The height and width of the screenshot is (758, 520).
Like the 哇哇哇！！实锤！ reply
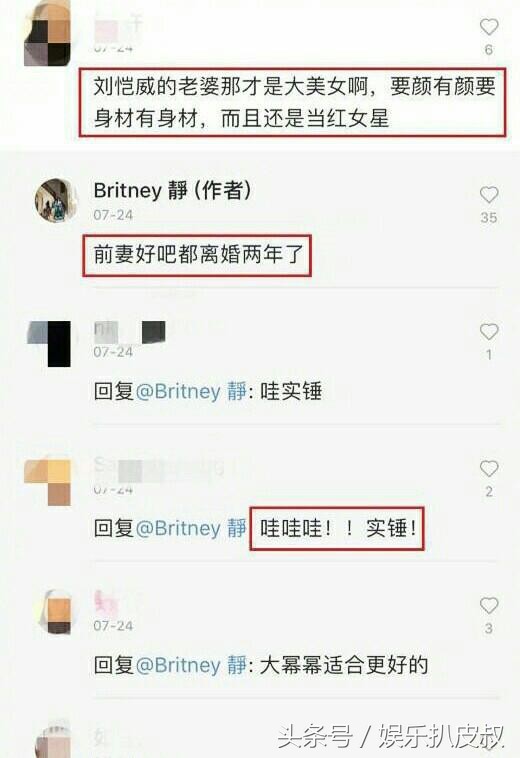pos(489,468)
